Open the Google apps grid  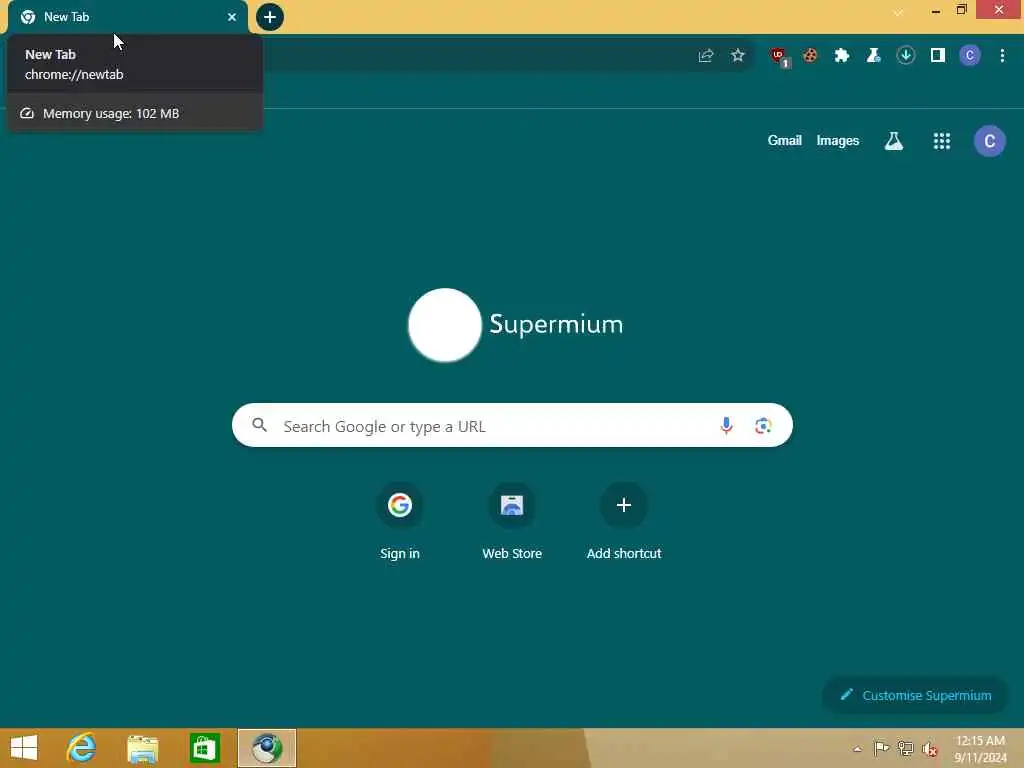pos(942,141)
